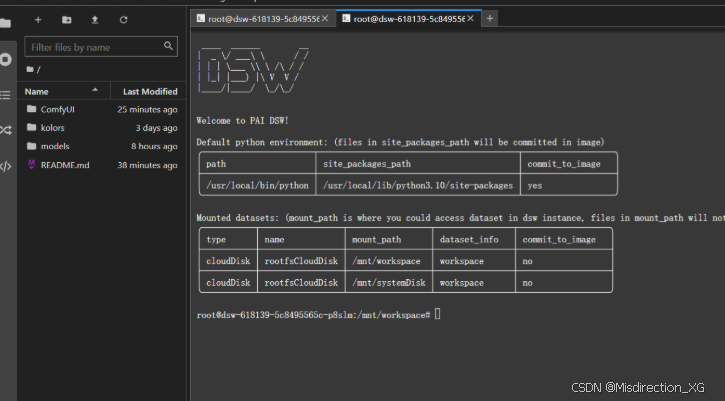Image resolution: width=725 pixels, height=401 pixels.
Task: Click the /mnt/systemDisk mount path cell
Action: [x=388, y=283]
